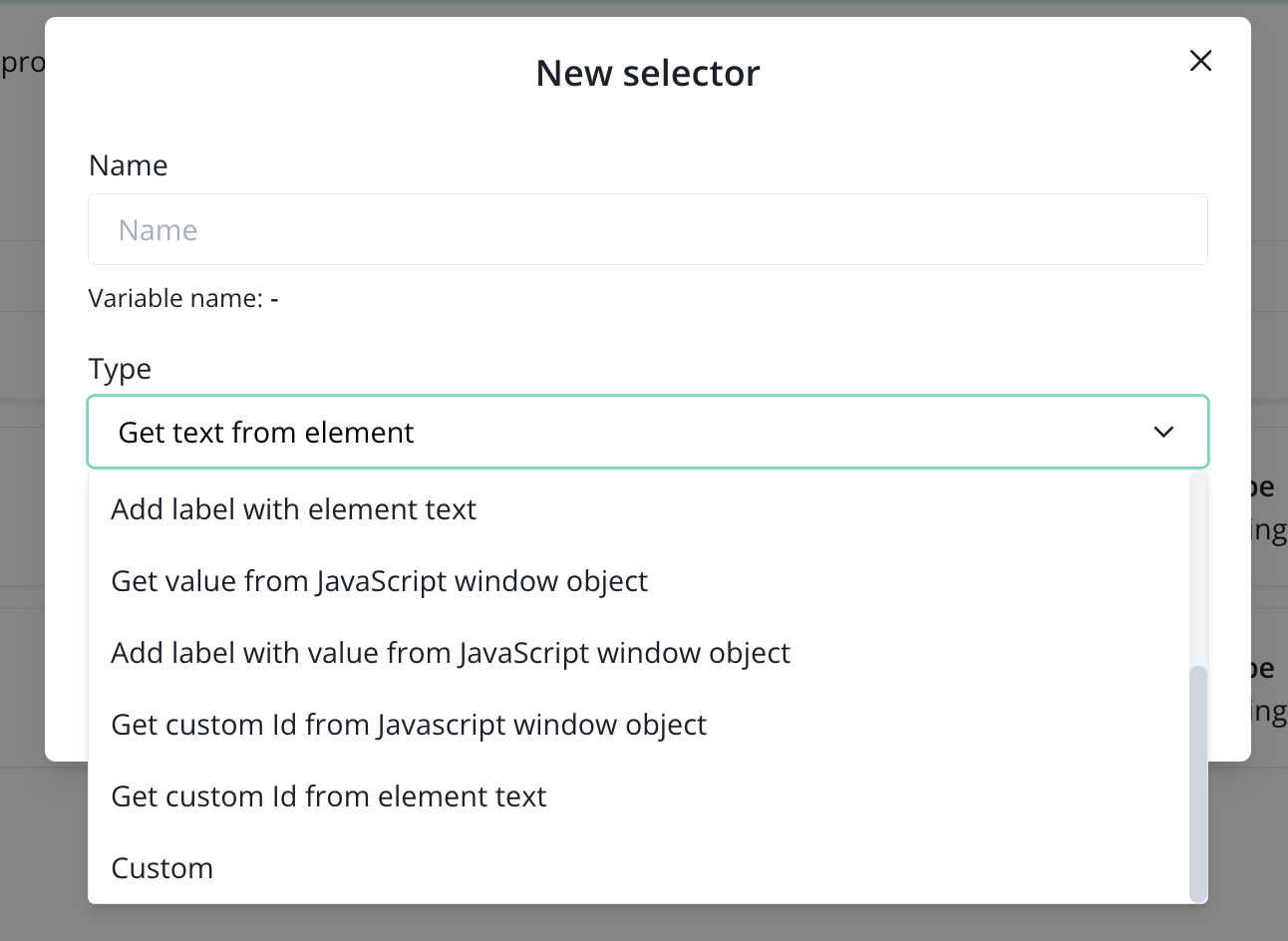This screenshot has width=1288, height=941.
Task: Select "Add label with element text" option
Action: pyautogui.click(x=294, y=509)
